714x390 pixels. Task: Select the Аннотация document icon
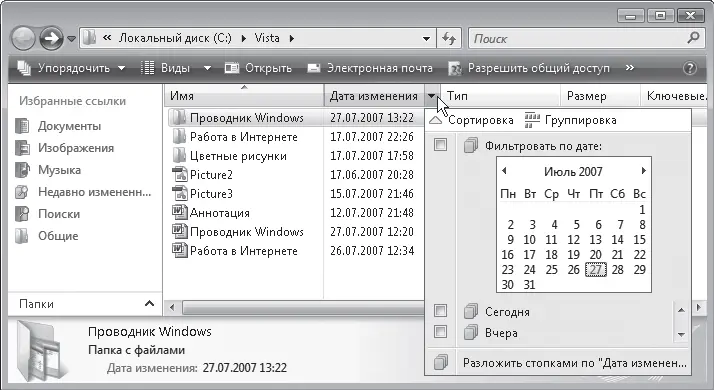pos(179,212)
